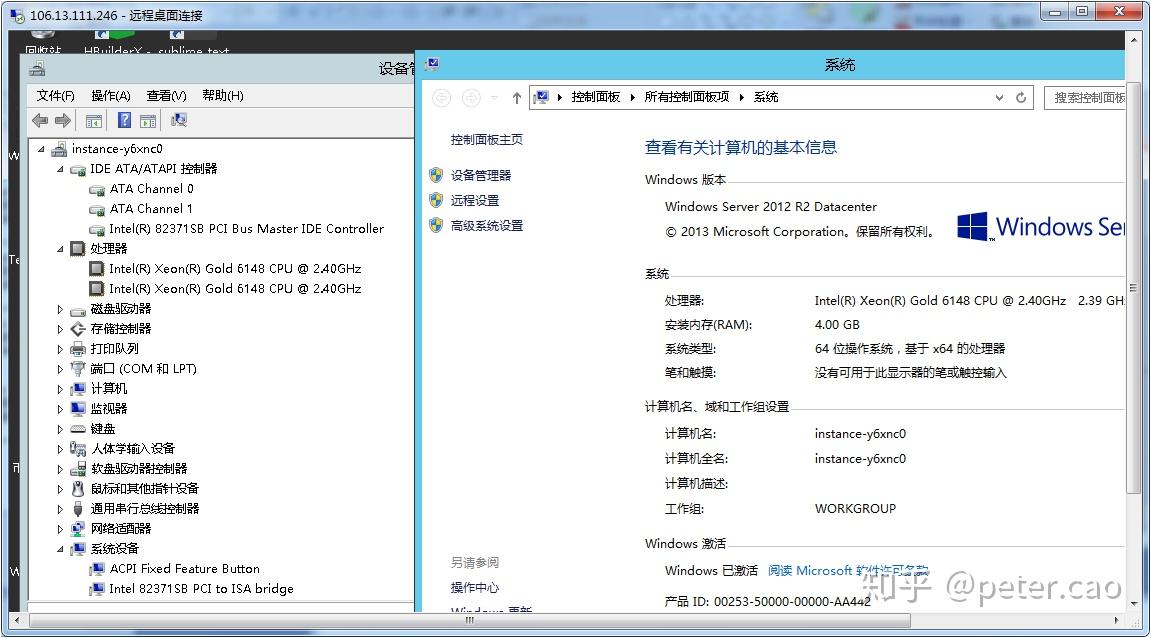Open the 操作(A) menu

tap(111, 95)
